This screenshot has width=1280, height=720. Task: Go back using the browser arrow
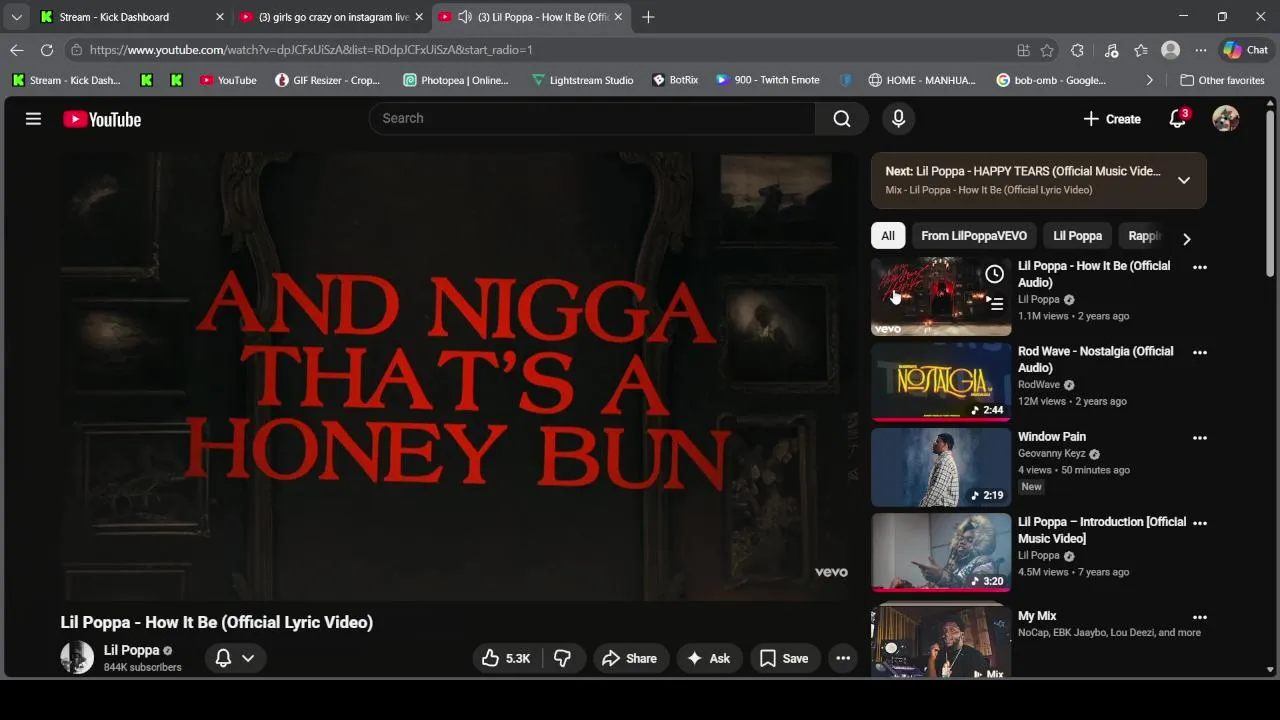pyautogui.click(x=17, y=50)
